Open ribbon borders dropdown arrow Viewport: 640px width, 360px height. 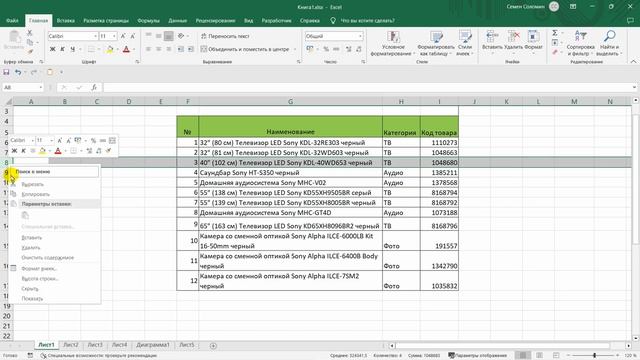[x=100, y=49]
